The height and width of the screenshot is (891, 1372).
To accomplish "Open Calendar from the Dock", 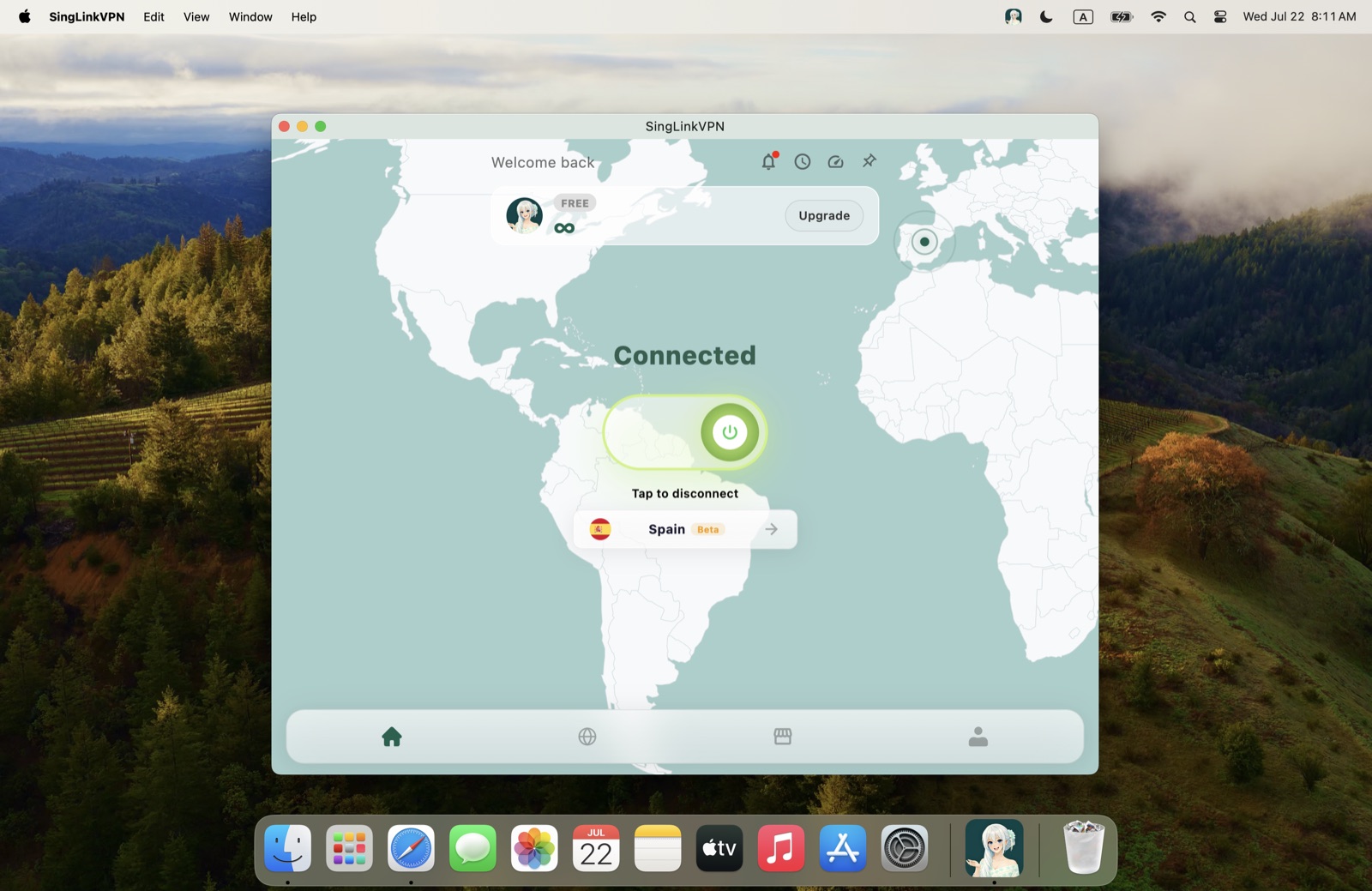I will click(x=597, y=848).
